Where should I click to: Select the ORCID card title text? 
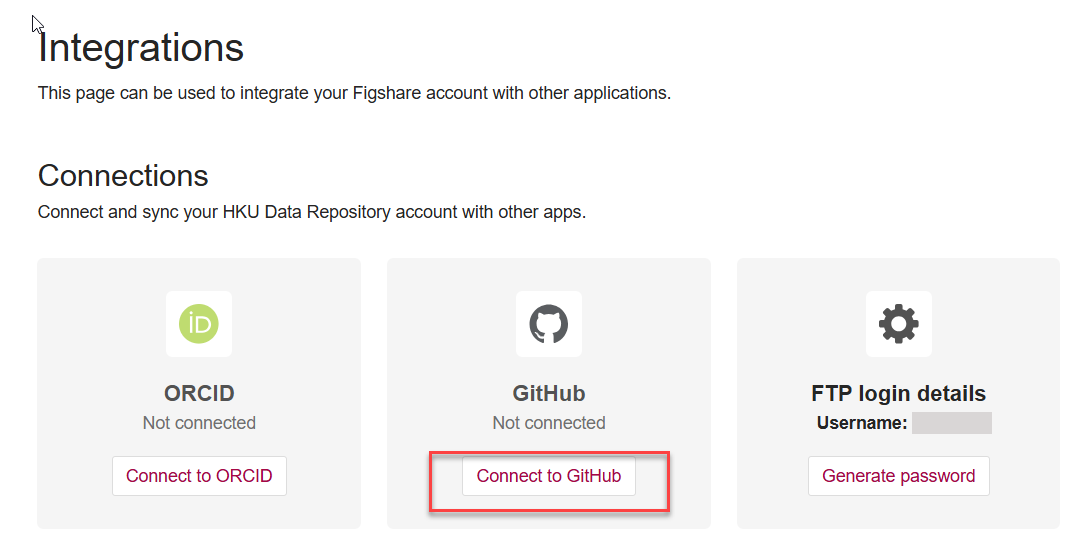click(199, 393)
